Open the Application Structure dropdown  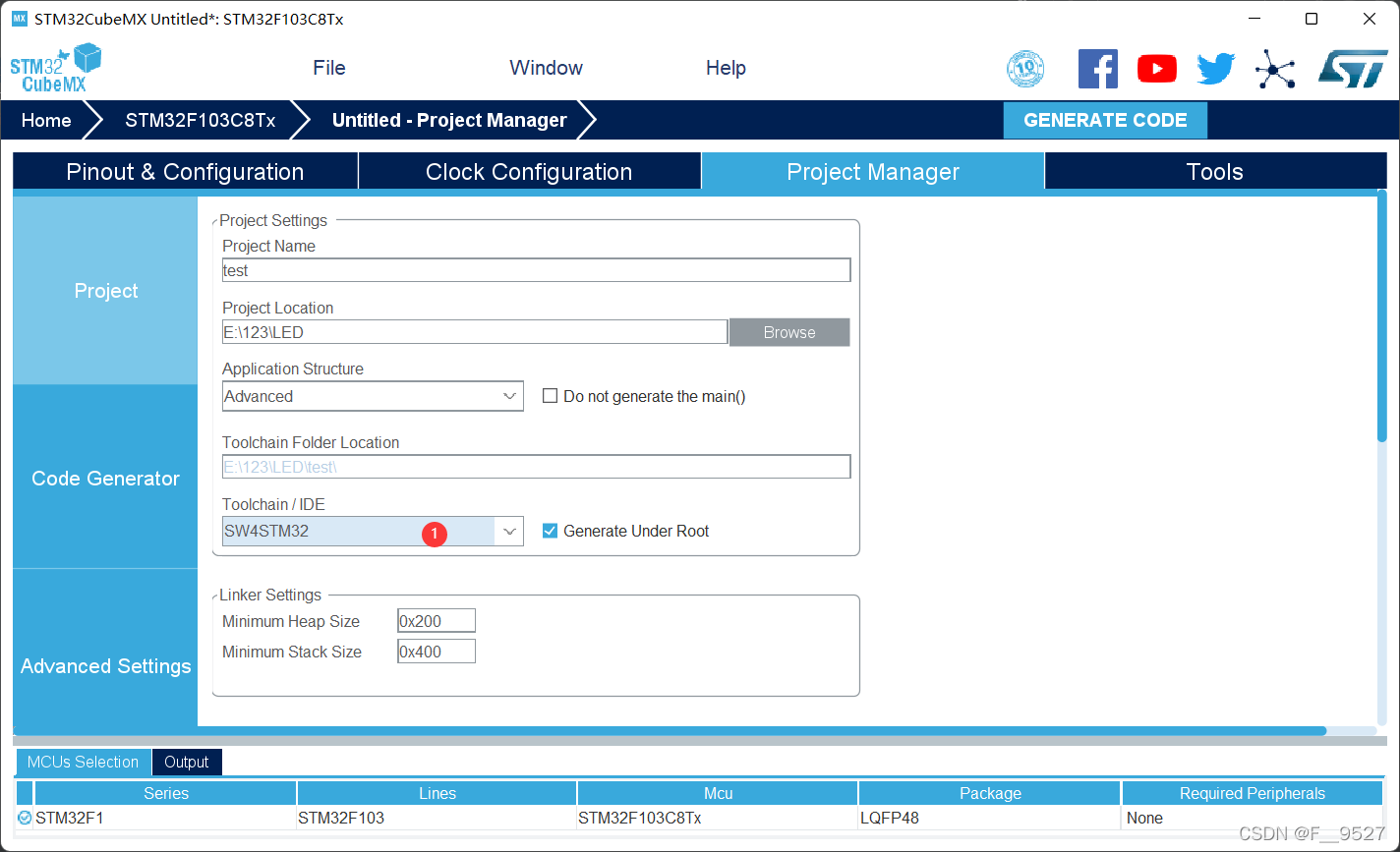(x=373, y=396)
